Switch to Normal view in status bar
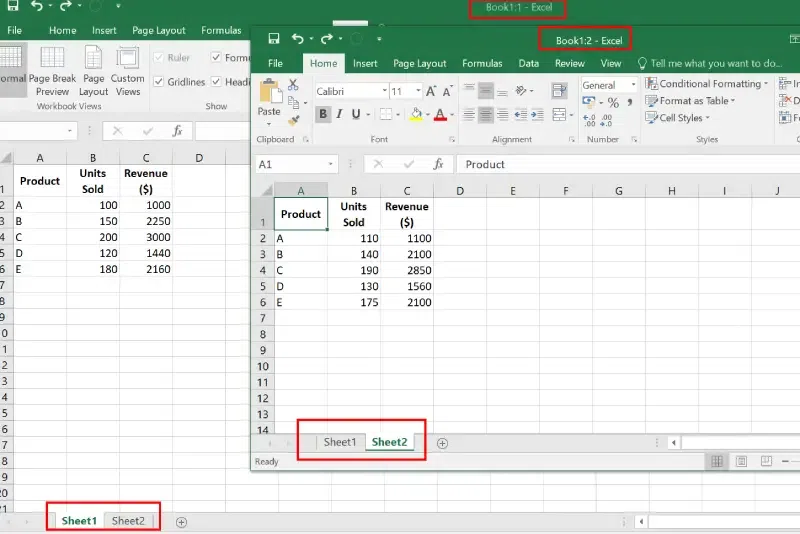 click(717, 462)
